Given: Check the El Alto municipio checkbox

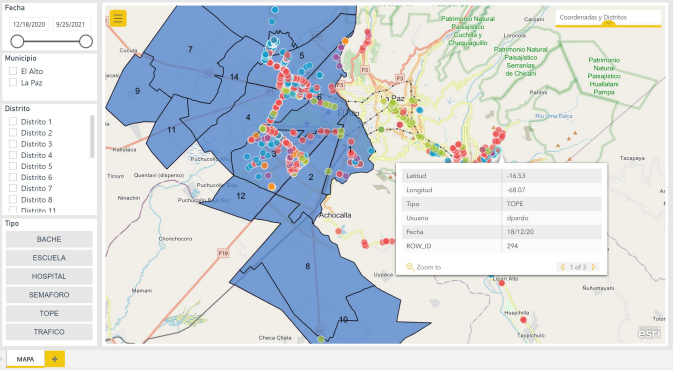Looking at the screenshot, I should pyautogui.click(x=13, y=71).
